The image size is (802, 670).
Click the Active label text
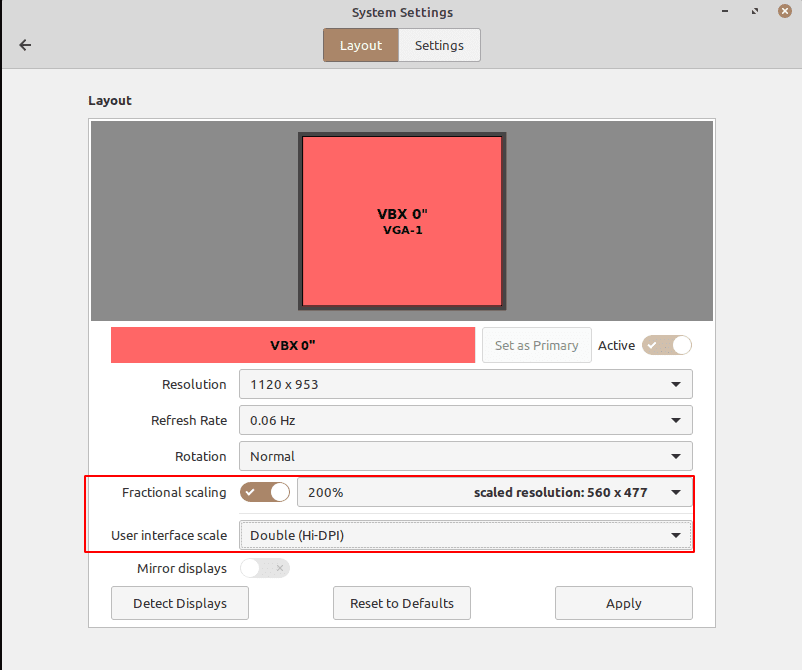coord(616,345)
